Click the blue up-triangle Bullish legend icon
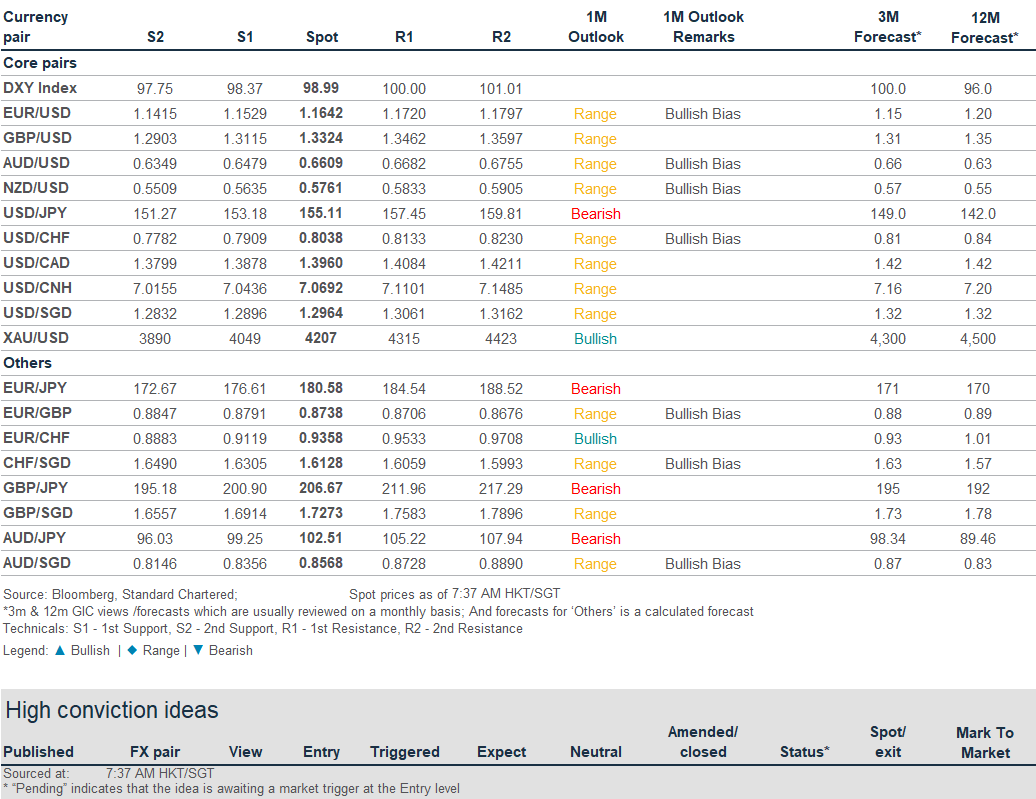This screenshot has width=1036, height=799. 60,651
